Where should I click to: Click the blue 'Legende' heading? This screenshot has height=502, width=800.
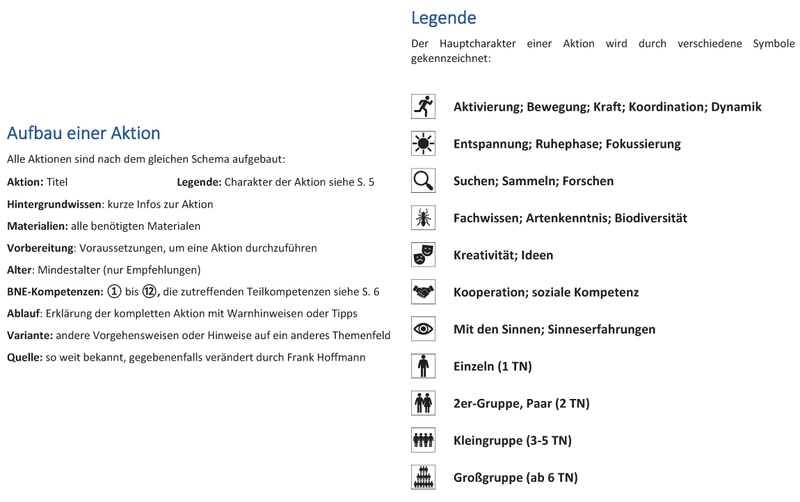click(x=443, y=18)
